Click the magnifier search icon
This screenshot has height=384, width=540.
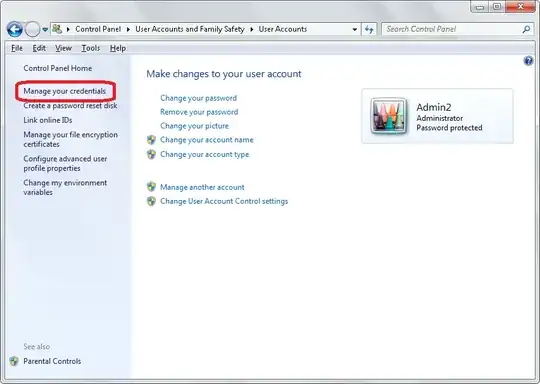526,30
